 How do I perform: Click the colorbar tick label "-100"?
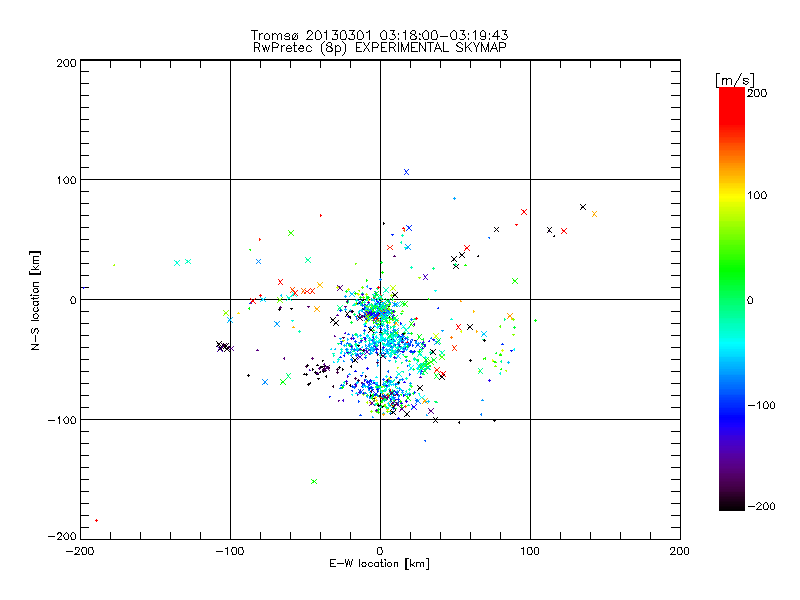point(761,406)
